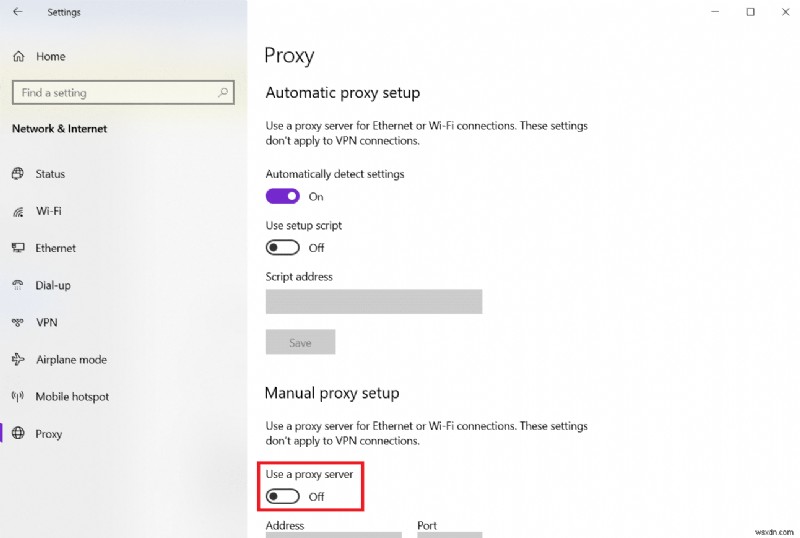Click the Script address field
Image resolution: width=800 pixels, height=538 pixels.
pos(373,301)
